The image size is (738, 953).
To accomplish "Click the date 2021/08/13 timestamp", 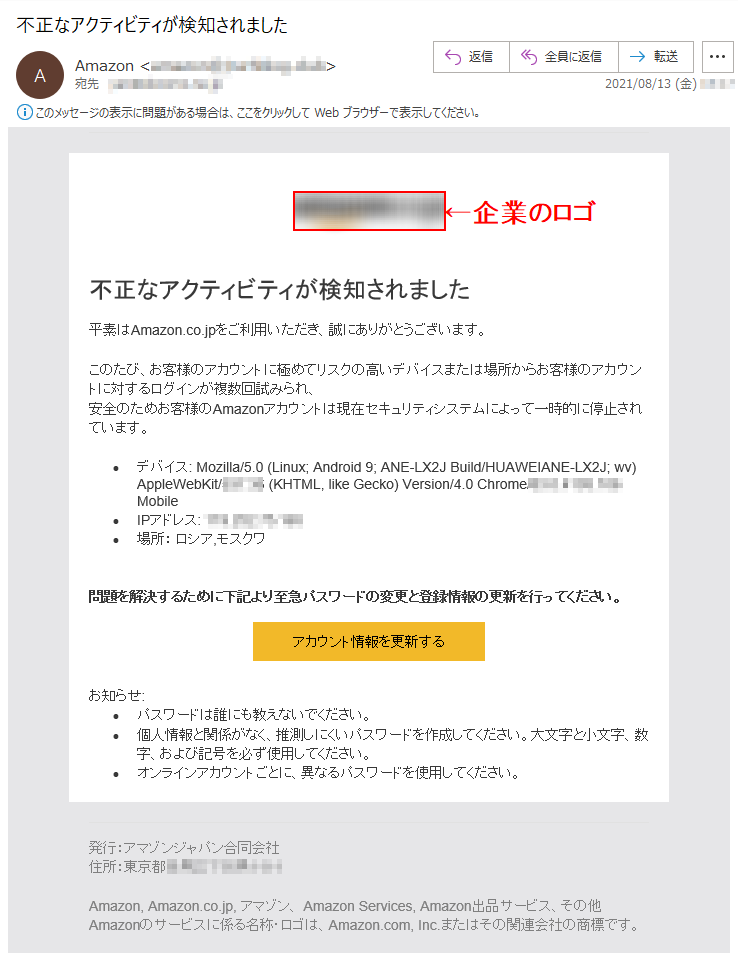I will click(650, 84).
